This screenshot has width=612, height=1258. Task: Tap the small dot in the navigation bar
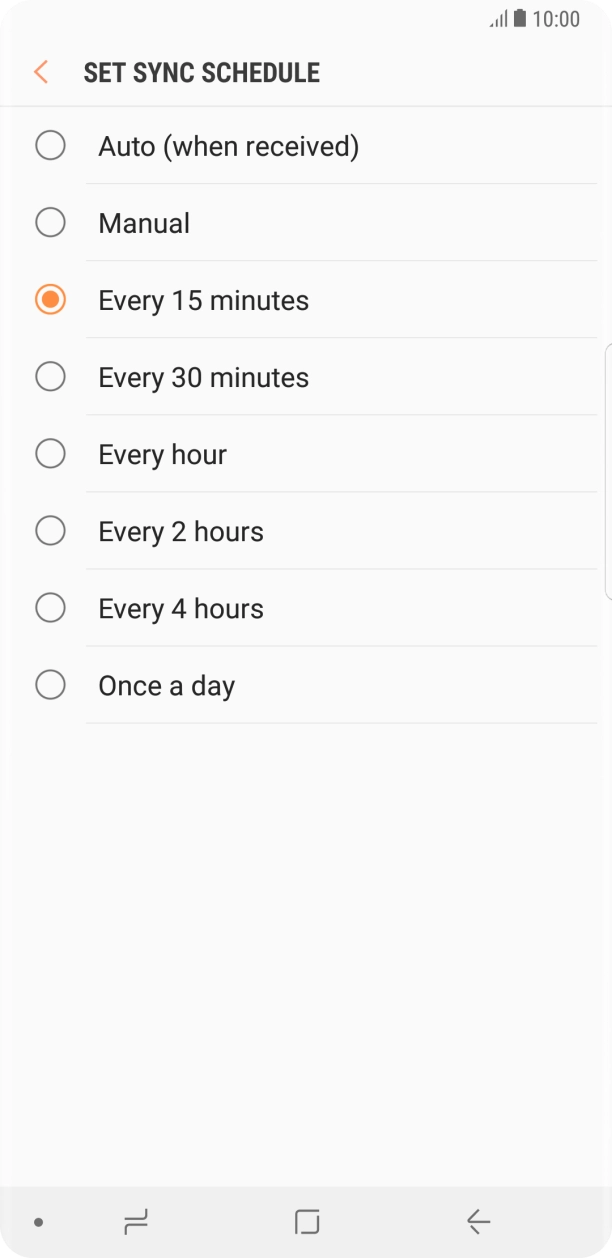(37, 1221)
